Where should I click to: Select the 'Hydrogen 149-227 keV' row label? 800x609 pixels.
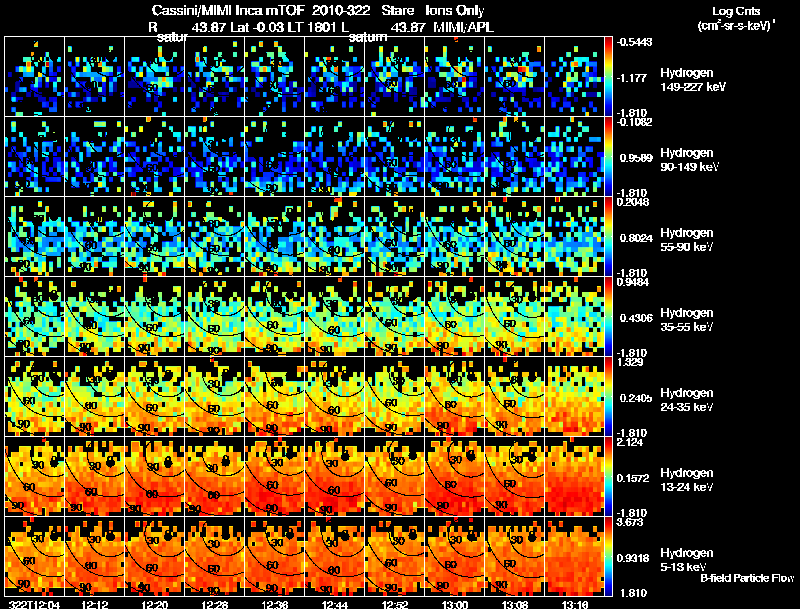pos(692,80)
